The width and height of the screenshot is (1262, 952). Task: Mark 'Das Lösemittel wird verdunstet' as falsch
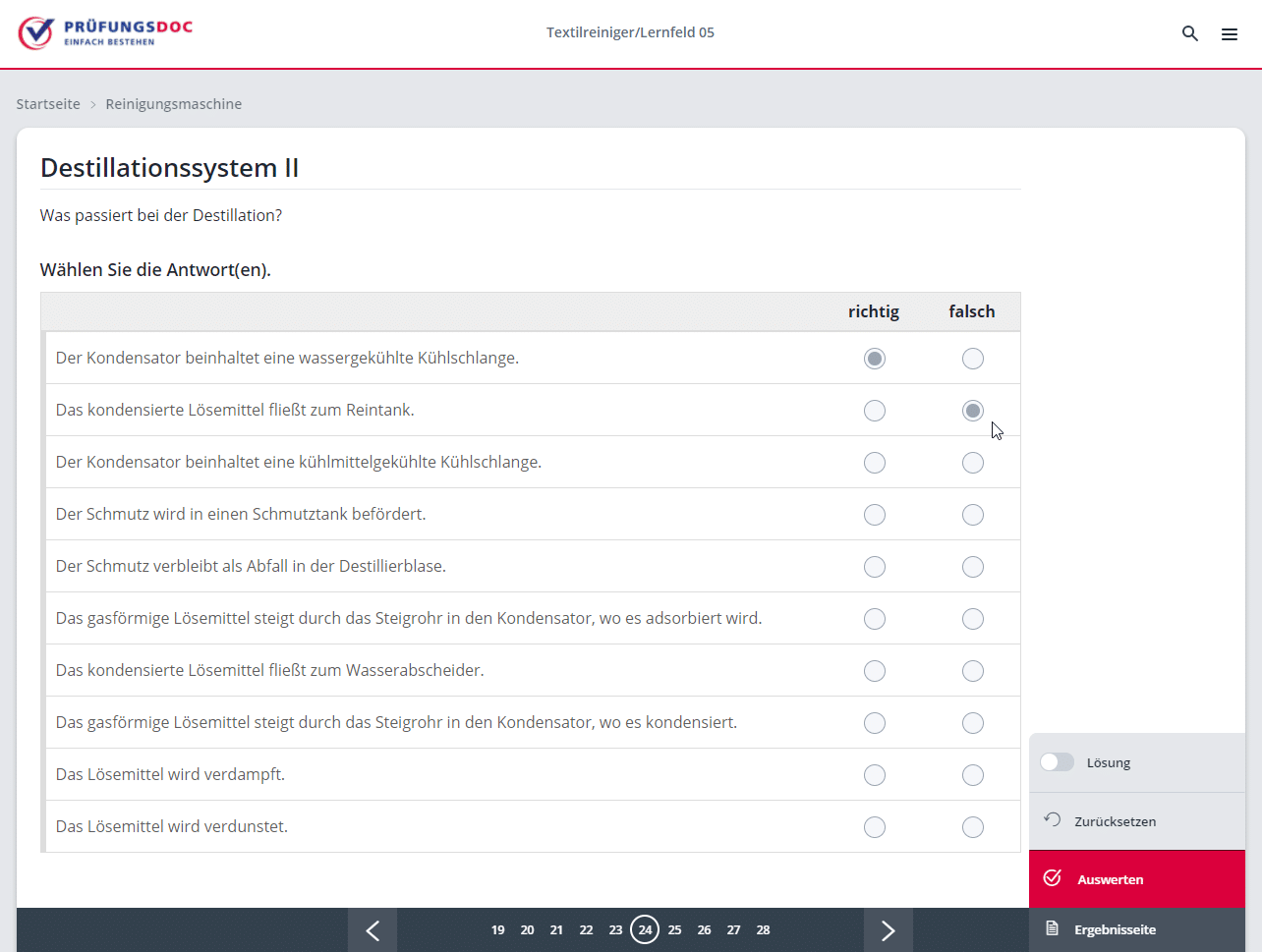(x=972, y=827)
